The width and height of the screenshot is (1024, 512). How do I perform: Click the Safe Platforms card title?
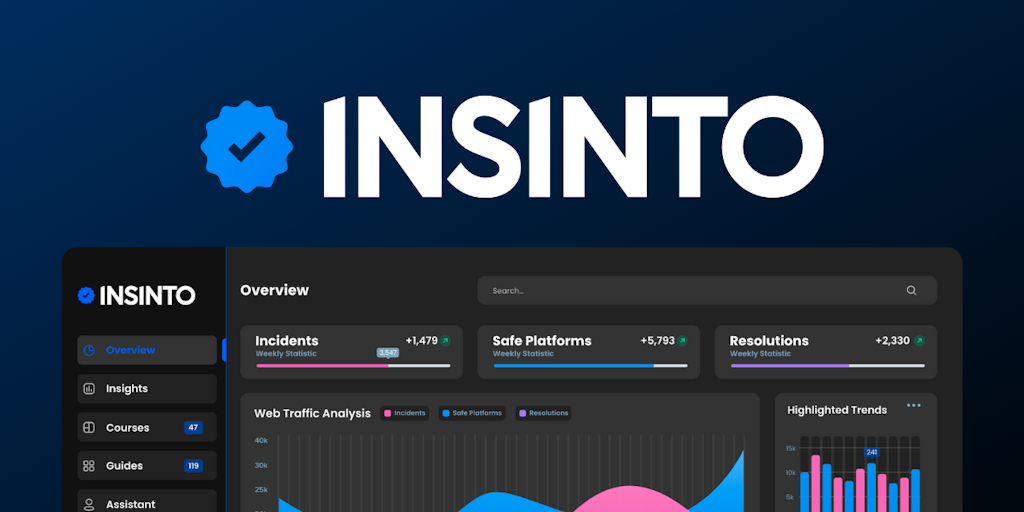(542, 341)
